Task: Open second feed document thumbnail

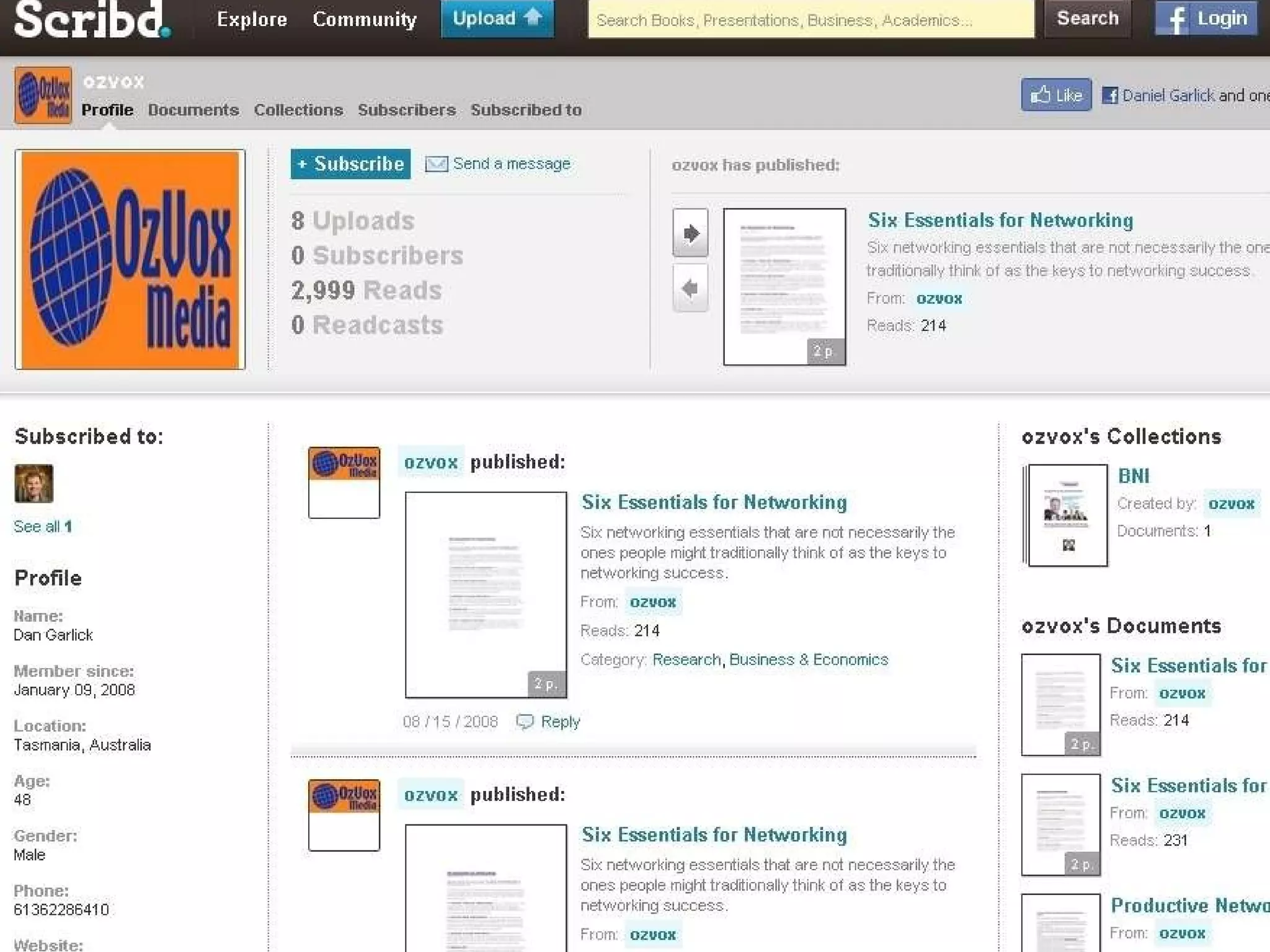Action: pos(486,888)
